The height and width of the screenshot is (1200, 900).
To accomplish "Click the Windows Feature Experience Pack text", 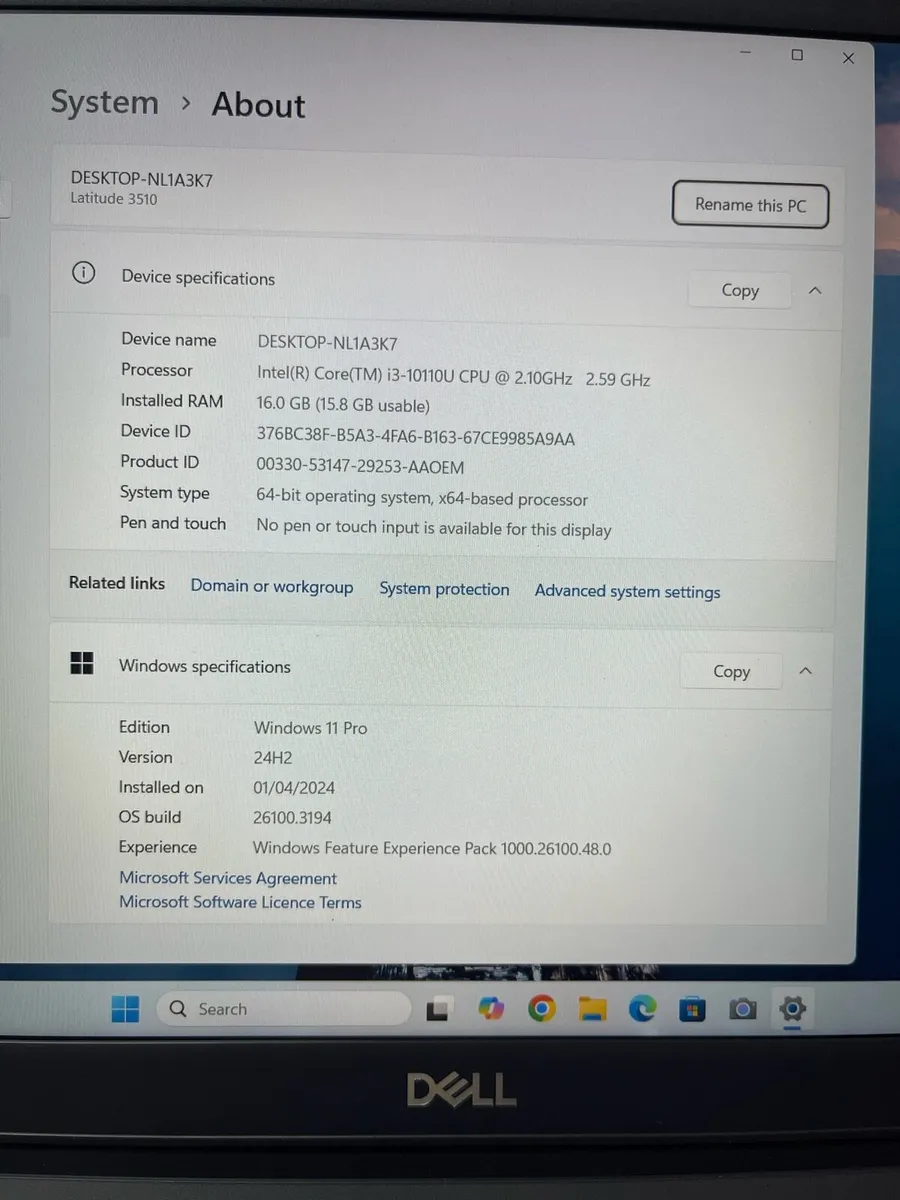I will (432, 849).
